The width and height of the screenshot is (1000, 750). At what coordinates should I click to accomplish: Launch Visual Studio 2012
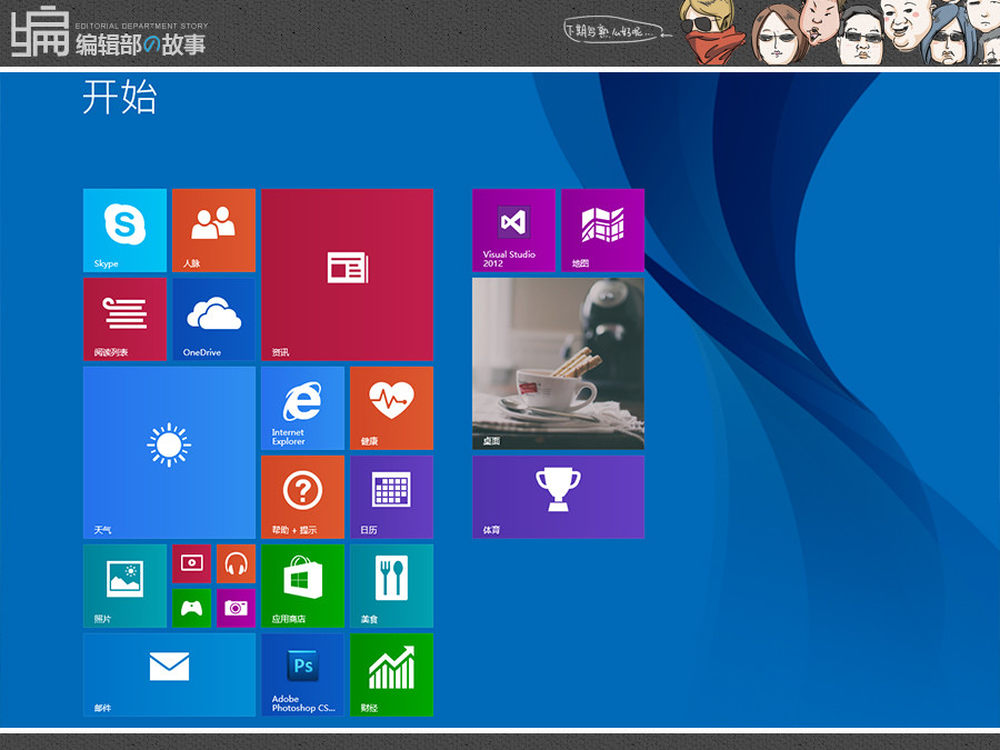point(513,230)
